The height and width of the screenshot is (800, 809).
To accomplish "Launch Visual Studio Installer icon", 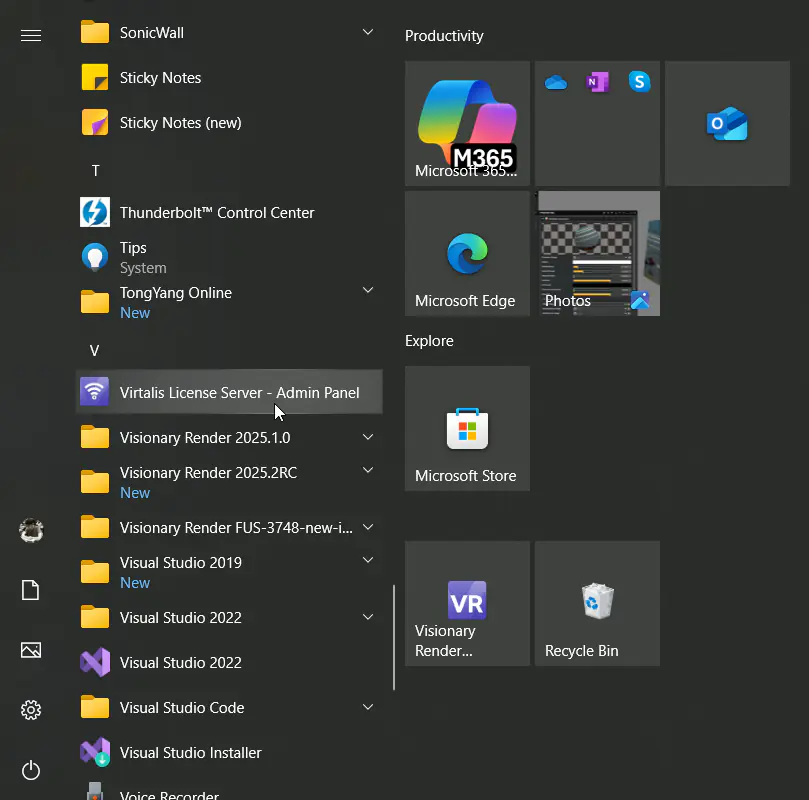I will 95,752.
